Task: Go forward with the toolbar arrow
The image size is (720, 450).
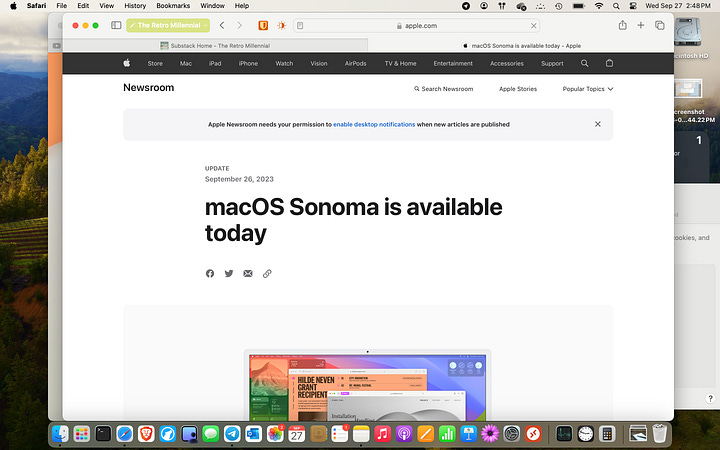Action: [x=239, y=25]
